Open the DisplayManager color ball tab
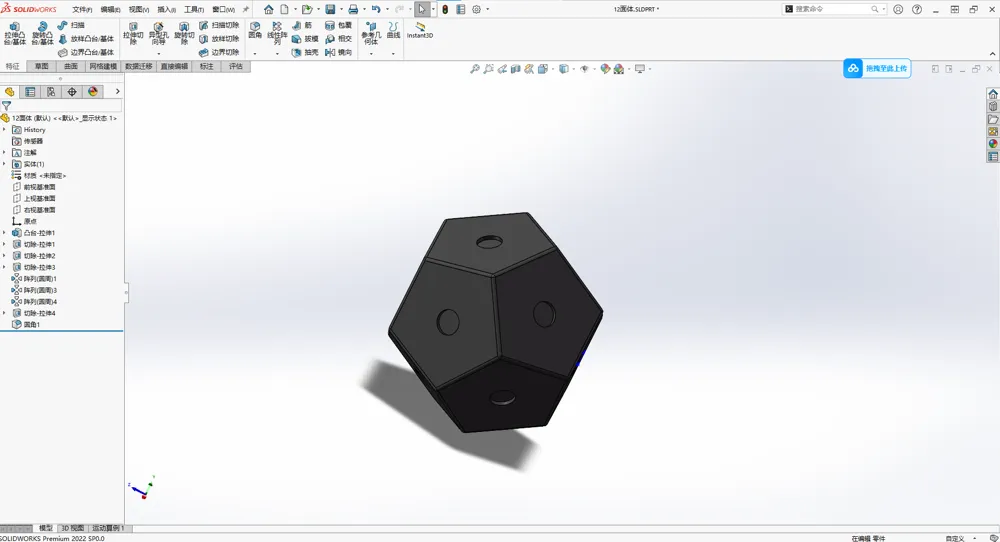This screenshot has height=542, width=1000. pos(93,92)
